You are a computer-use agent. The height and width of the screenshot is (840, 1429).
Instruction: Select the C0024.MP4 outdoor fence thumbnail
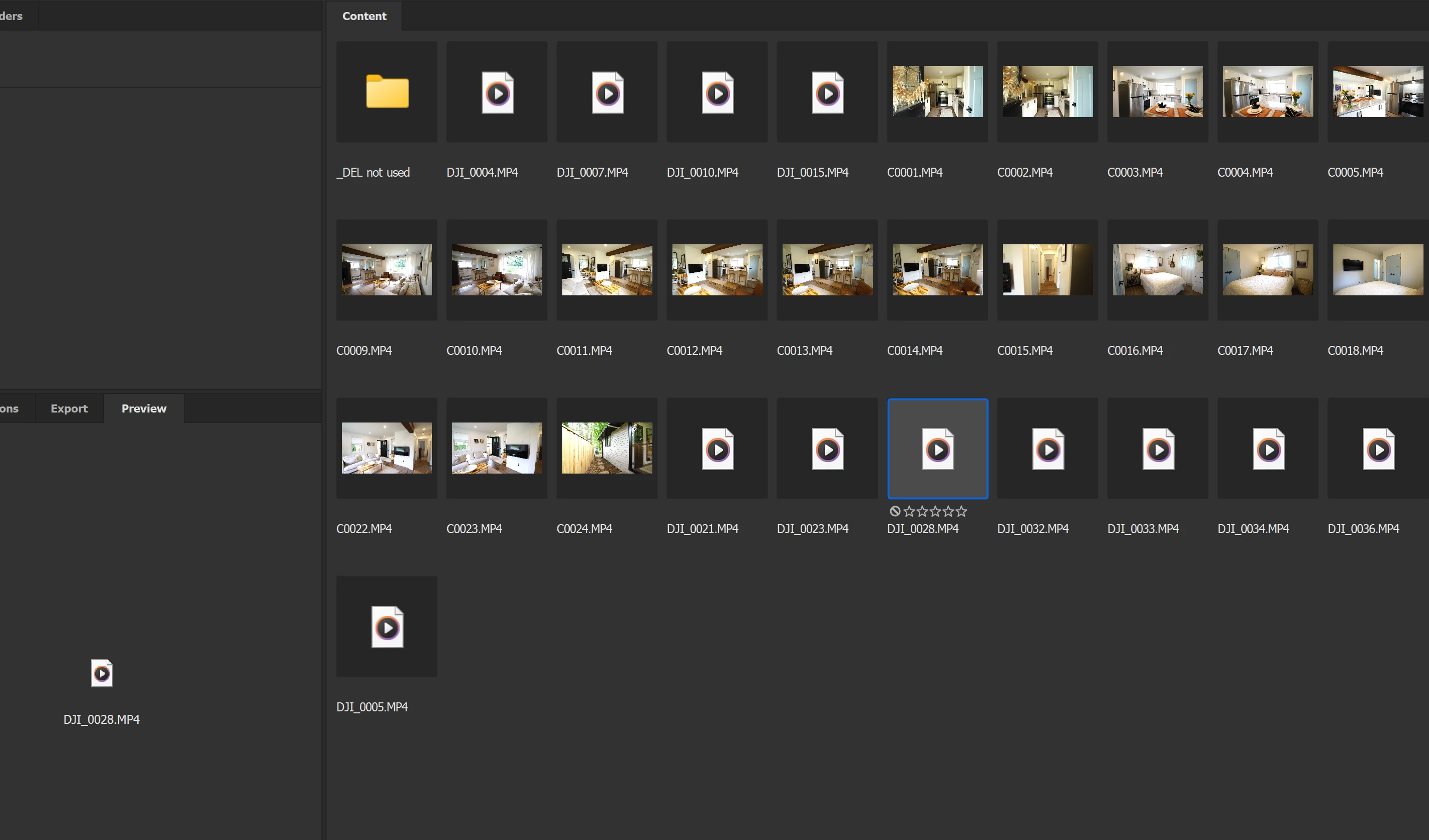[x=607, y=448]
